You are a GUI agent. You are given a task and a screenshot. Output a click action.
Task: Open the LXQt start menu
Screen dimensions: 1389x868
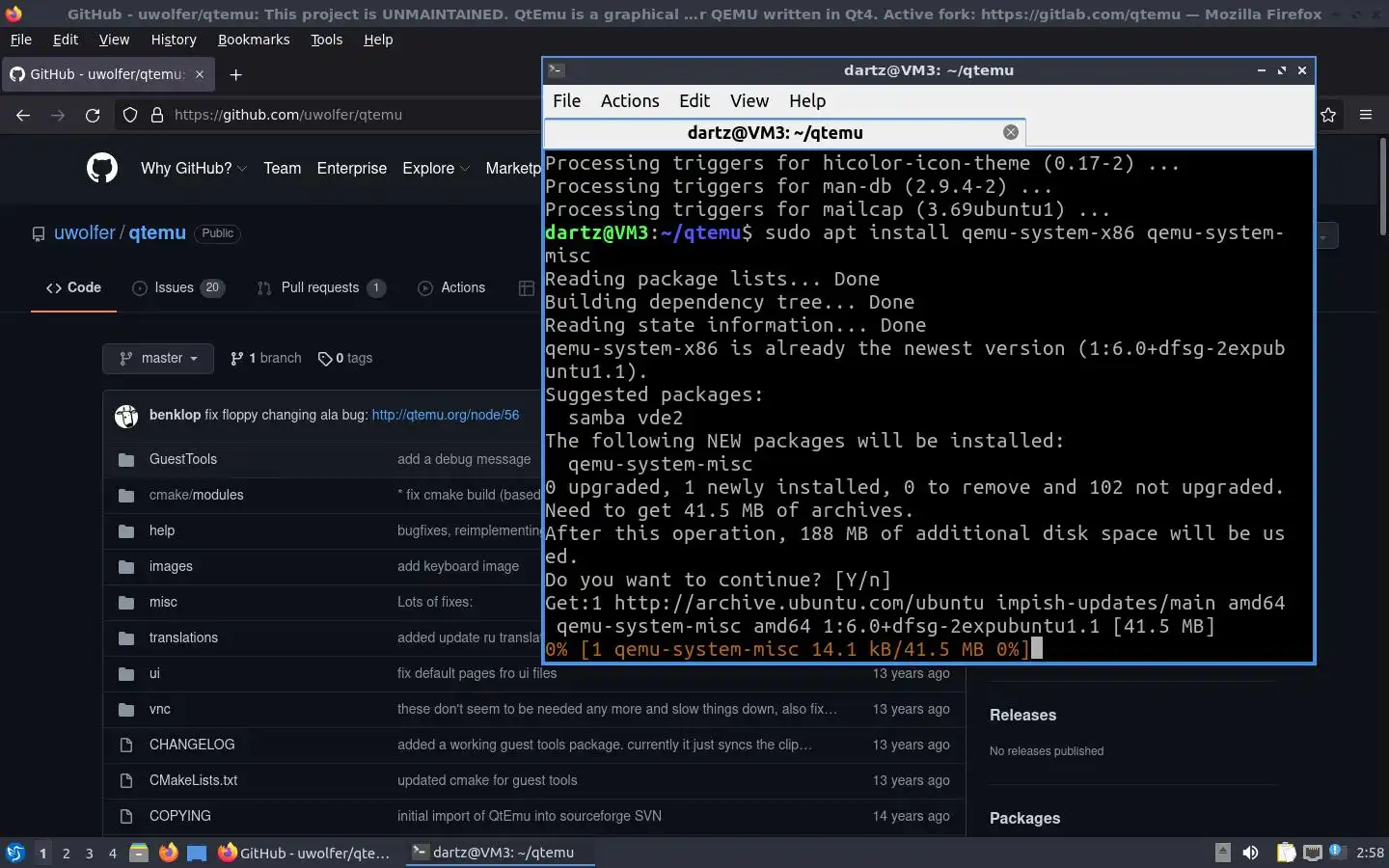point(15,853)
